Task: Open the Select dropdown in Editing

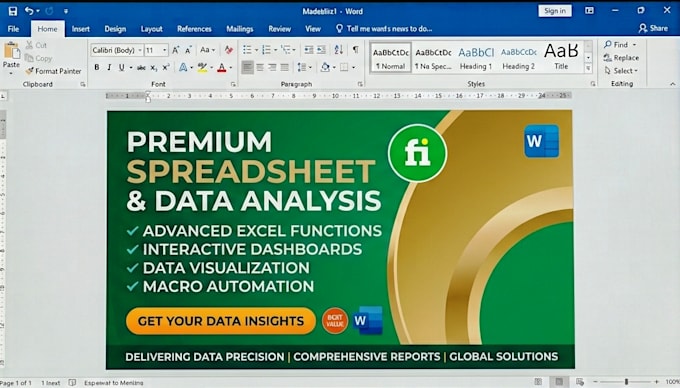Action: [621, 71]
